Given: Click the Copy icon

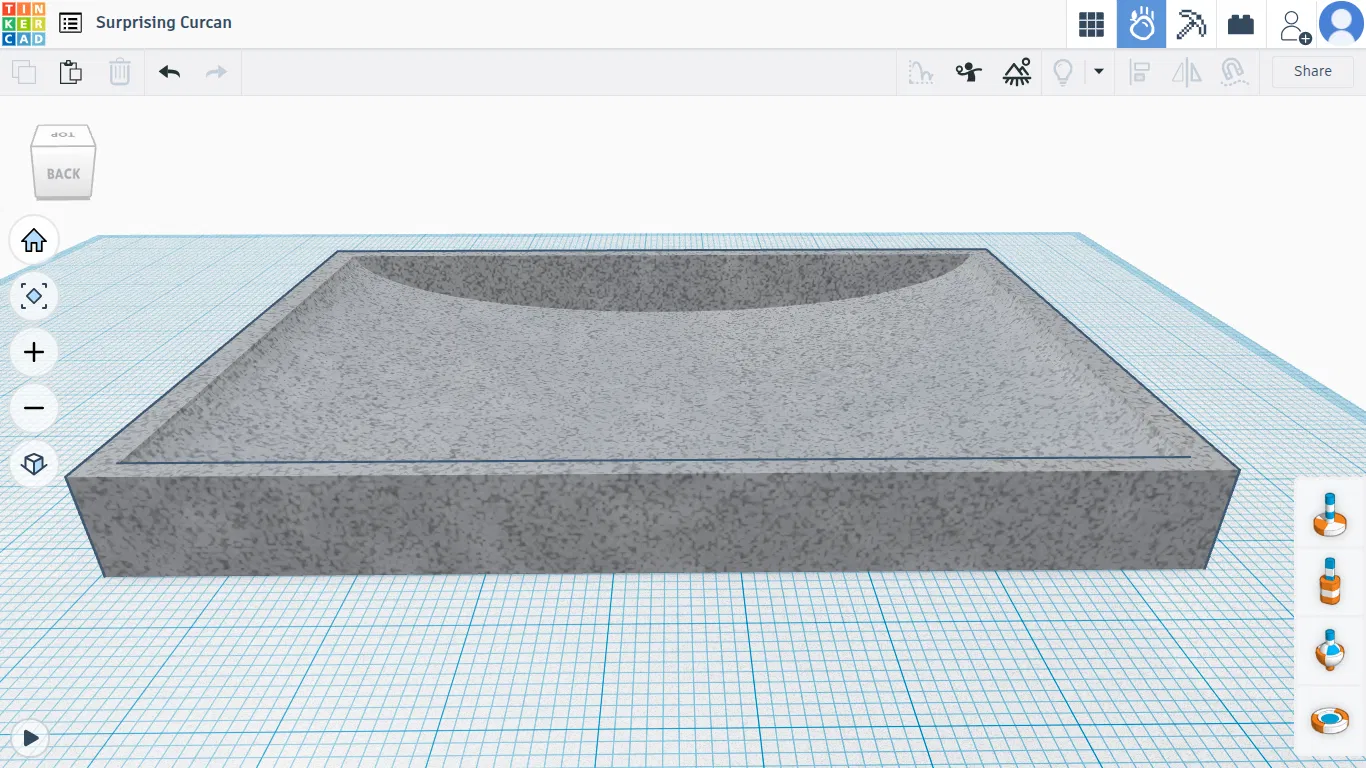Looking at the screenshot, I should pyautogui.click(x=23, y=72).
